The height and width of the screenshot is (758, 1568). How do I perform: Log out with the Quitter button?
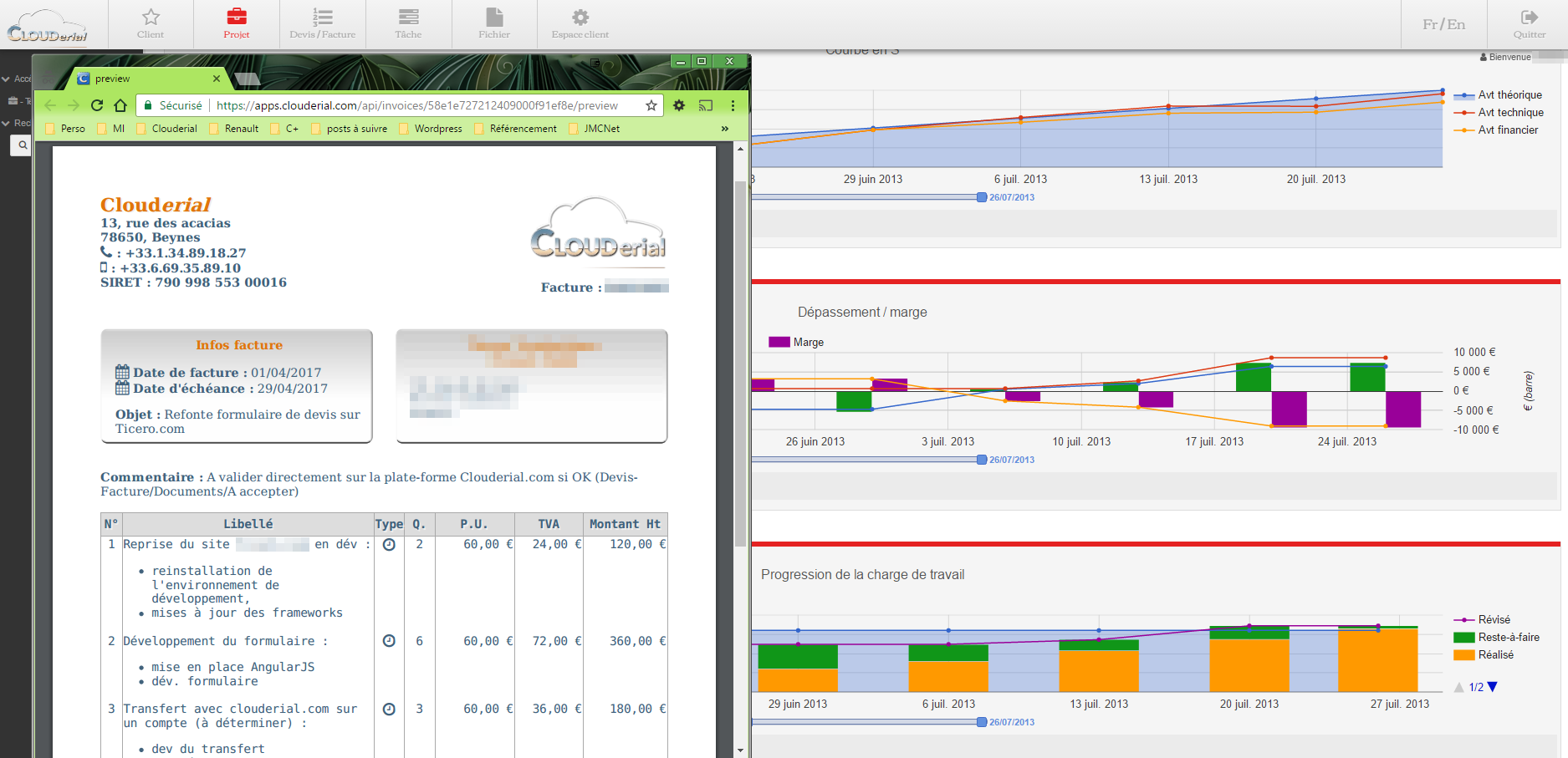click(x=1530, y=24)
